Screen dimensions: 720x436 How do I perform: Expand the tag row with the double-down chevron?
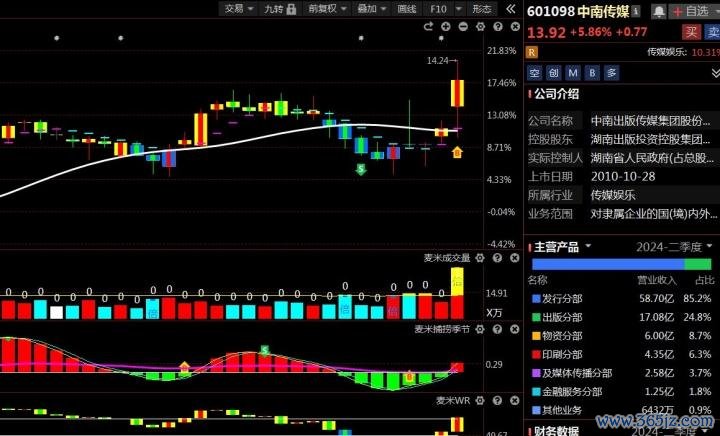[715, 73]
